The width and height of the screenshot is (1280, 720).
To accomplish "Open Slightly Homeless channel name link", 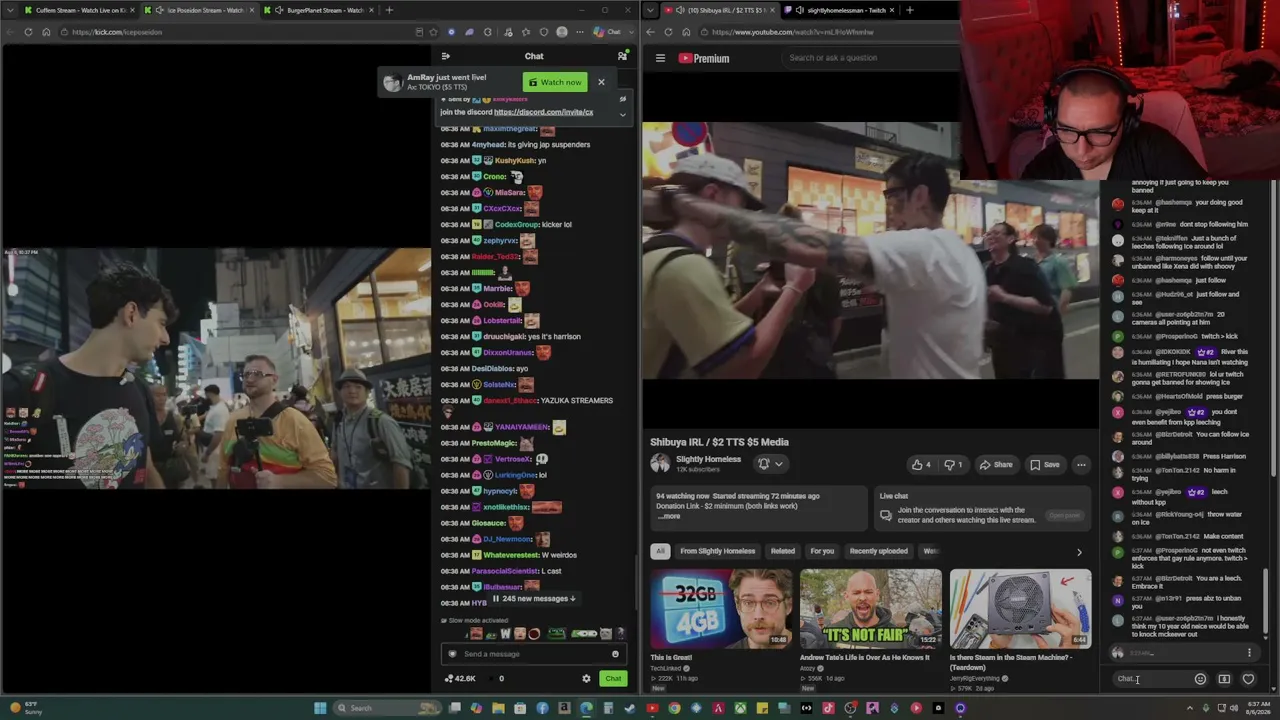I will point(708,459).
